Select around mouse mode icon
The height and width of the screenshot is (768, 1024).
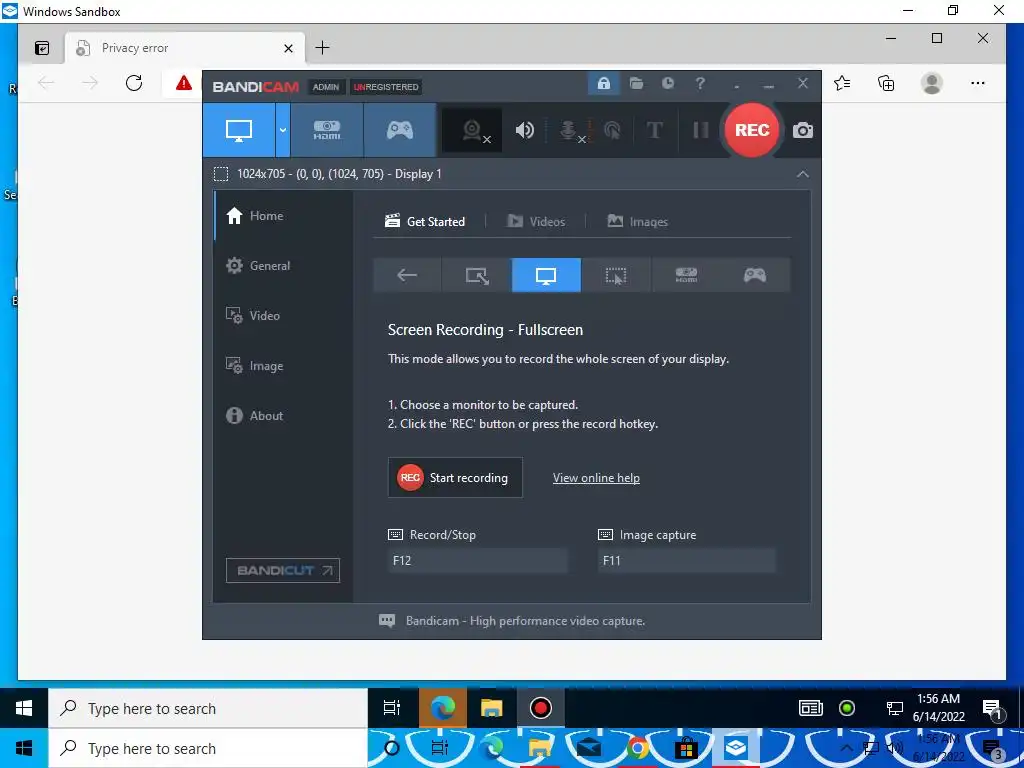tap(616, 275)
